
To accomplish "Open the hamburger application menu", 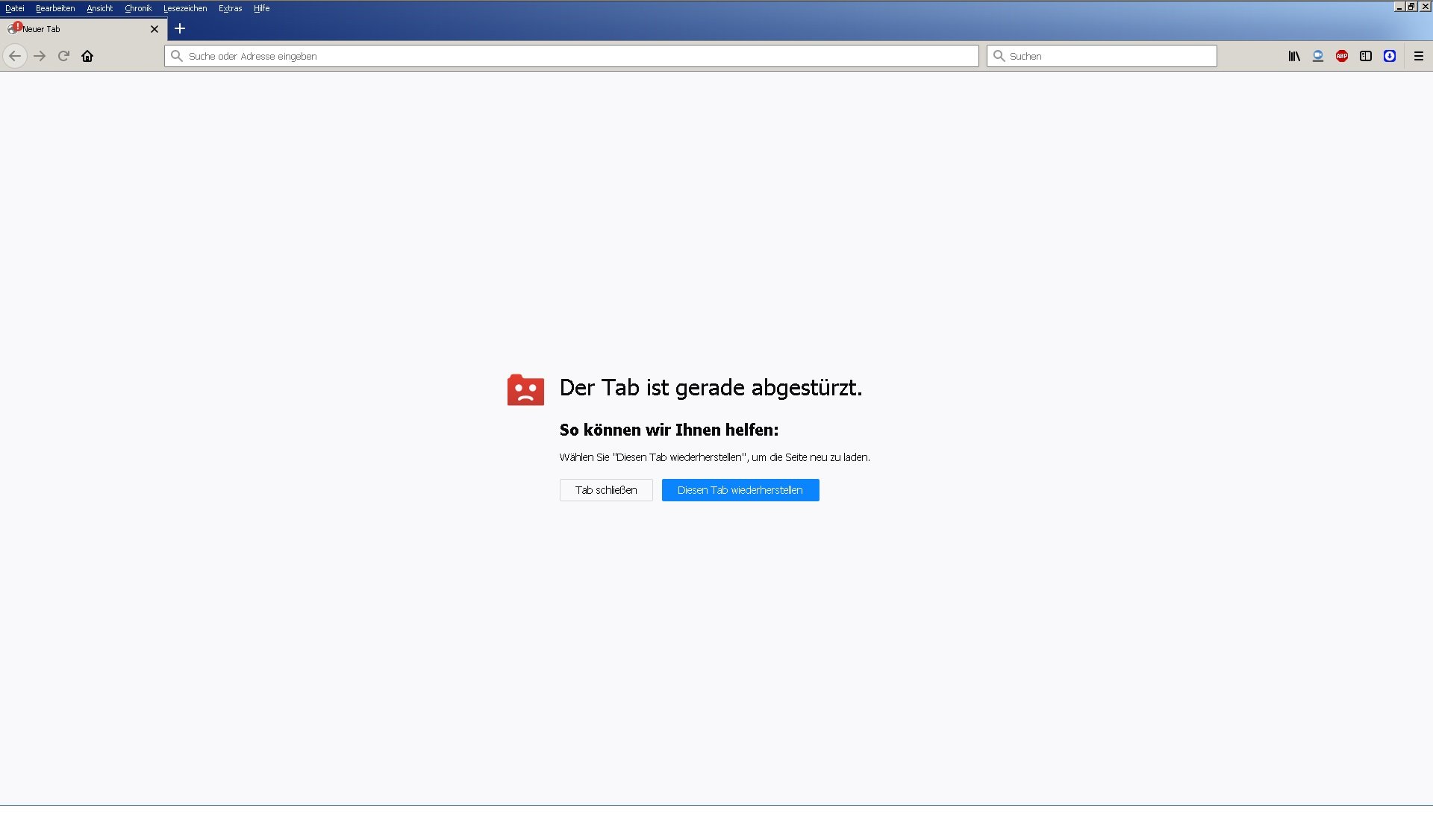I will tap(1418, 56).
